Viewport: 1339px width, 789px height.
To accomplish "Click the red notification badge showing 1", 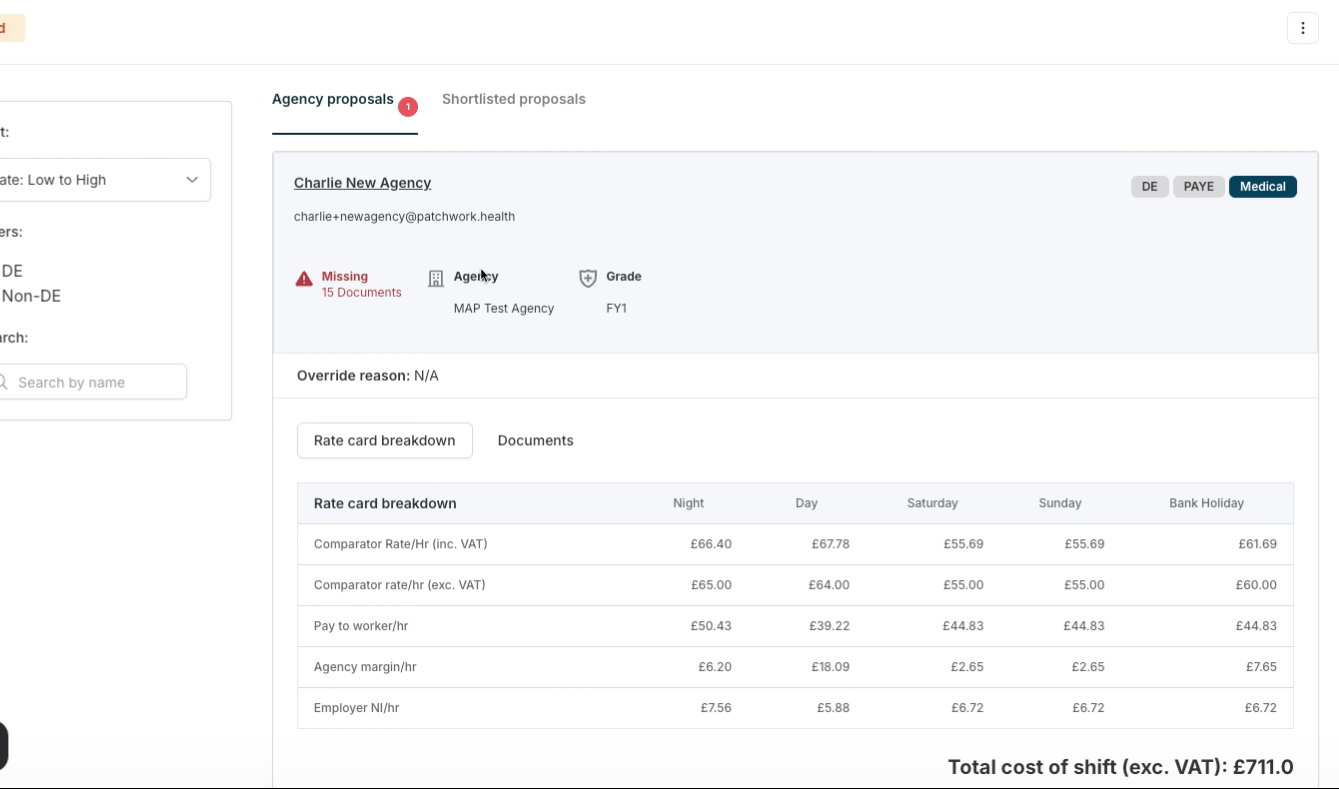I will pos(407,107).
